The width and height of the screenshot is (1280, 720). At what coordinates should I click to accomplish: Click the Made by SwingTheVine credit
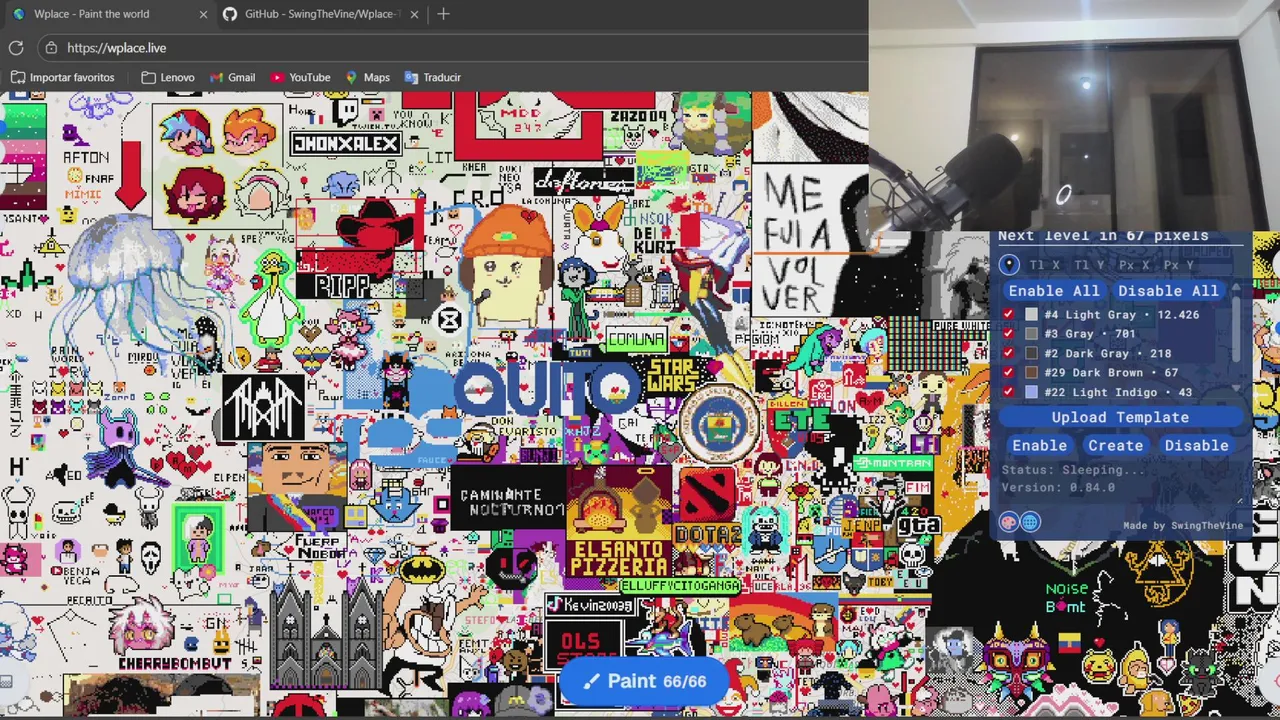point(1183,526)
